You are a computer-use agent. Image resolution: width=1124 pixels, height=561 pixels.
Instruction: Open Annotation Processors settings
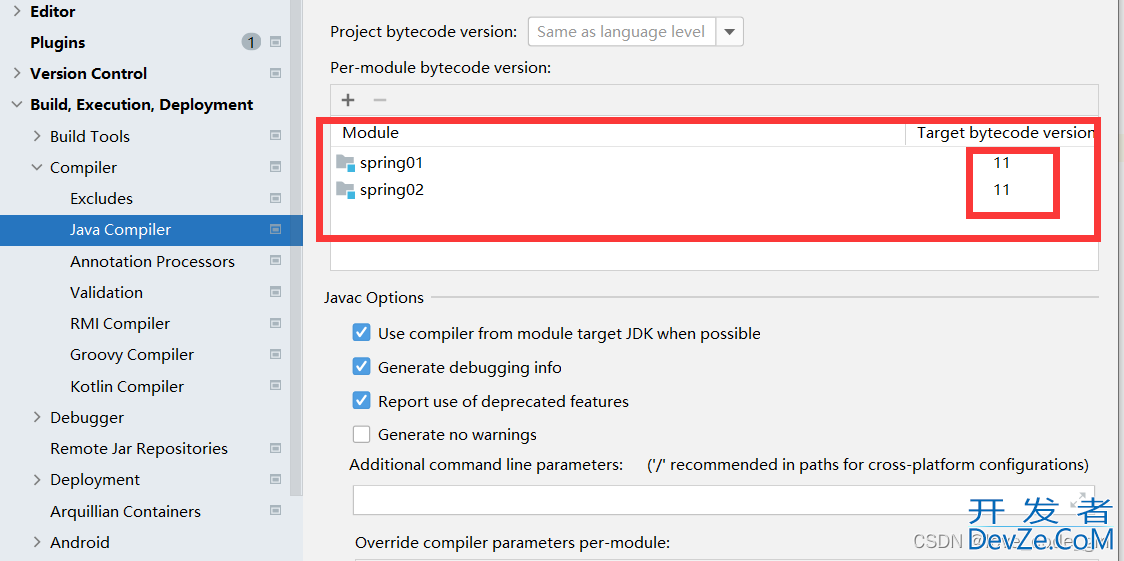[x=152, y=262]
